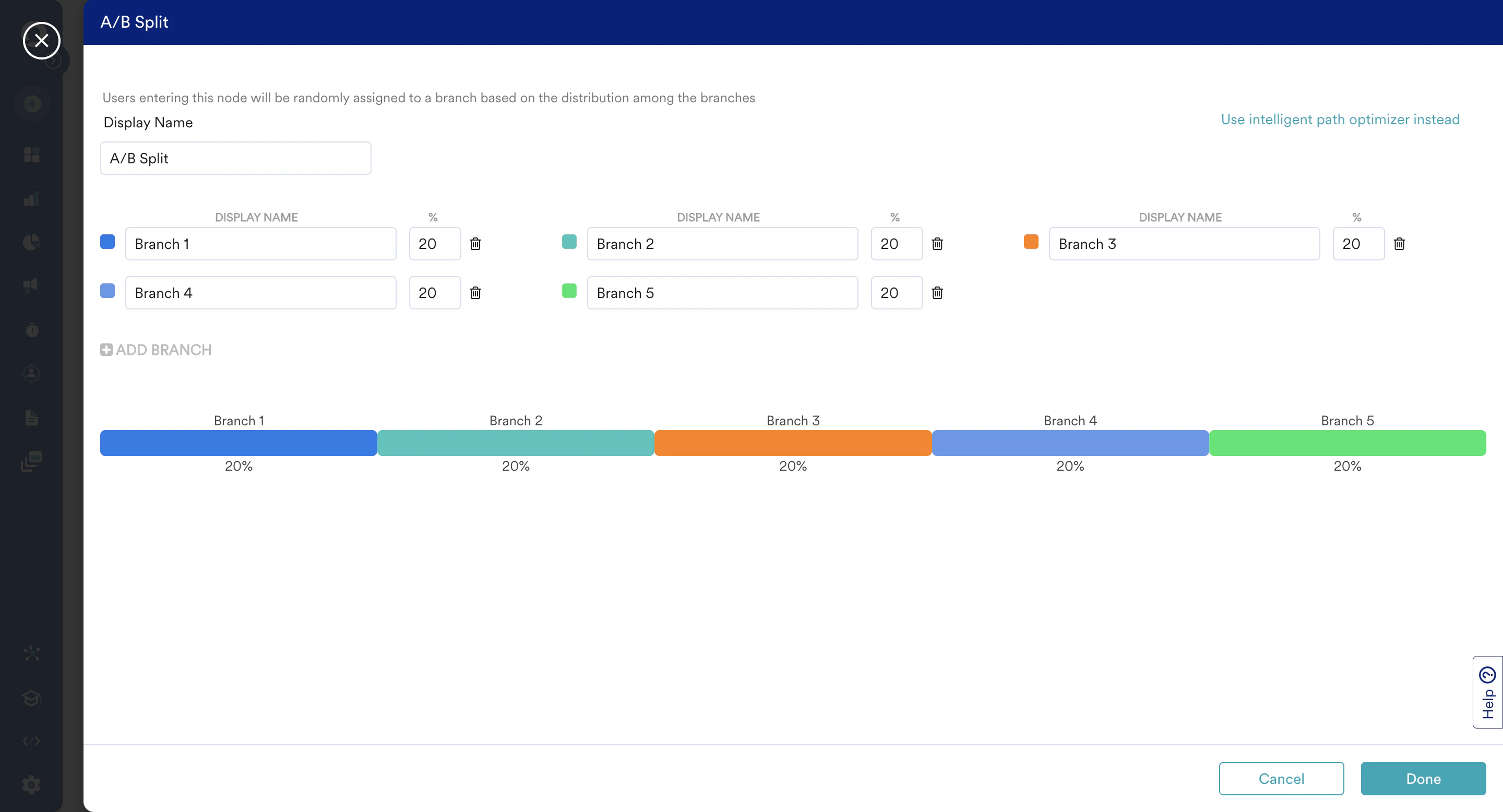This screenshot has width=1503, height=812.
Task: Cancel the A/B split changes
Action: point(1281,778)
